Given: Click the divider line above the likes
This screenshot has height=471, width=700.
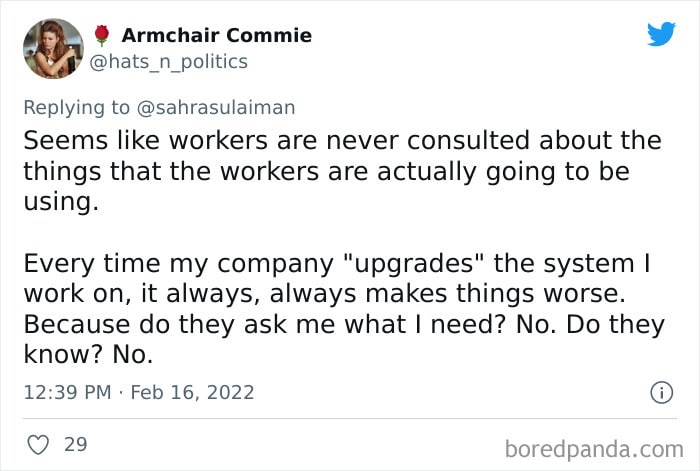Looking at the screenshot, I should click(x=350, y=419).
